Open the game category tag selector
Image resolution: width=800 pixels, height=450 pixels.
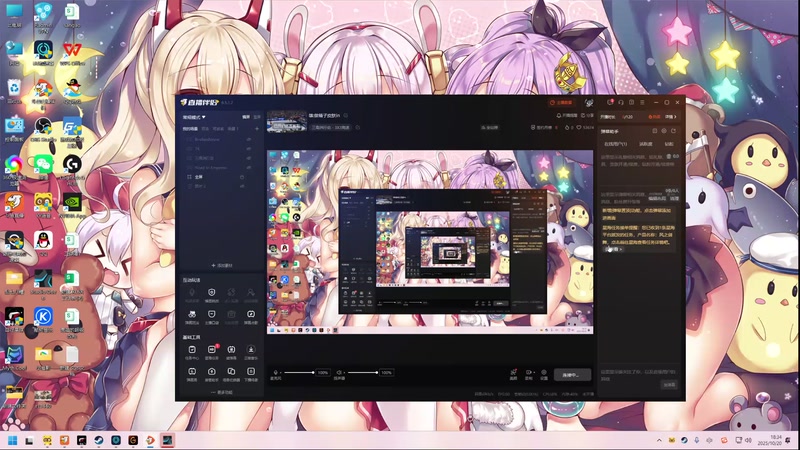[331, 128]
